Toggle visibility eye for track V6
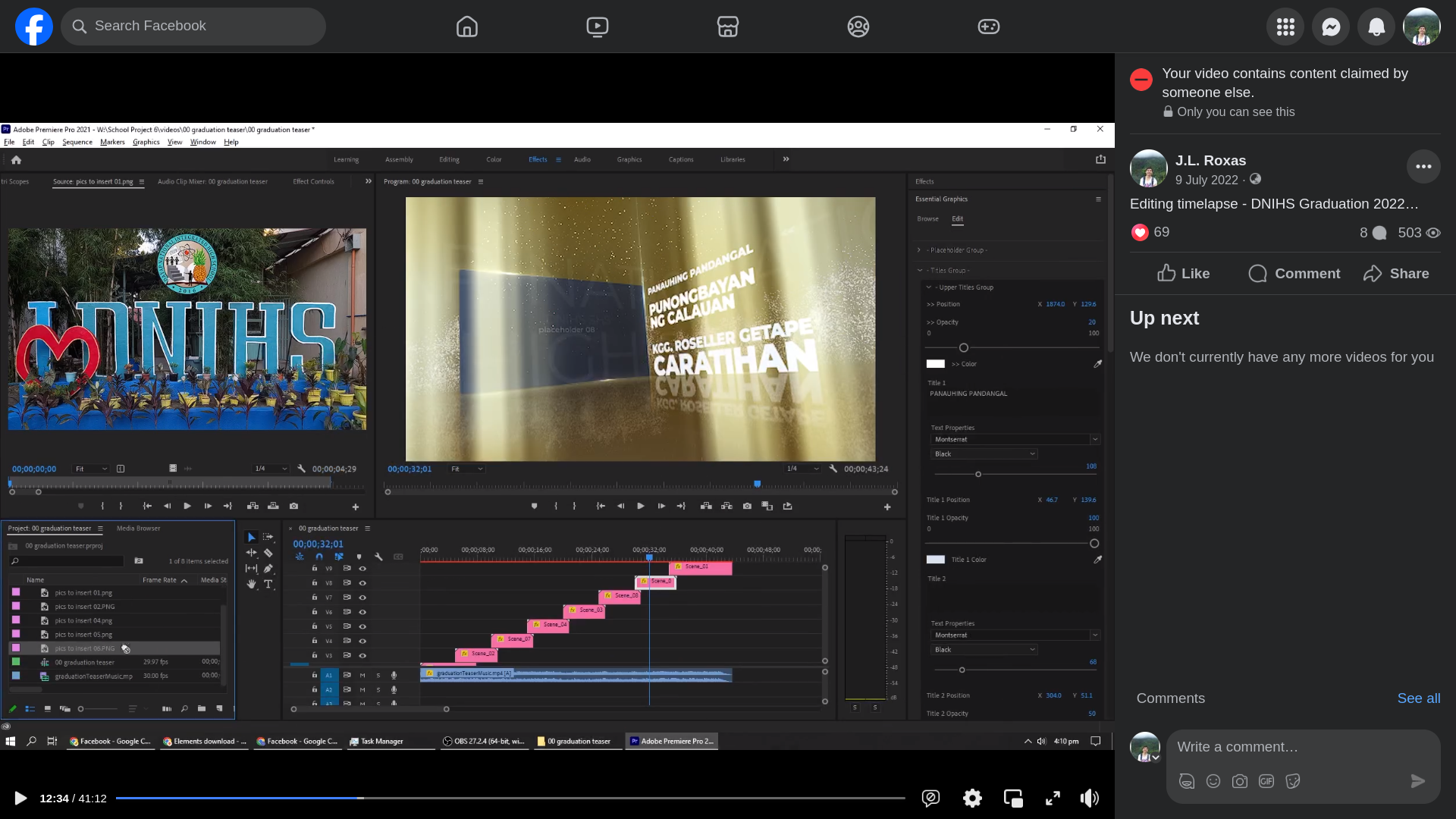The image size is (1456, 819). (362, 612)
